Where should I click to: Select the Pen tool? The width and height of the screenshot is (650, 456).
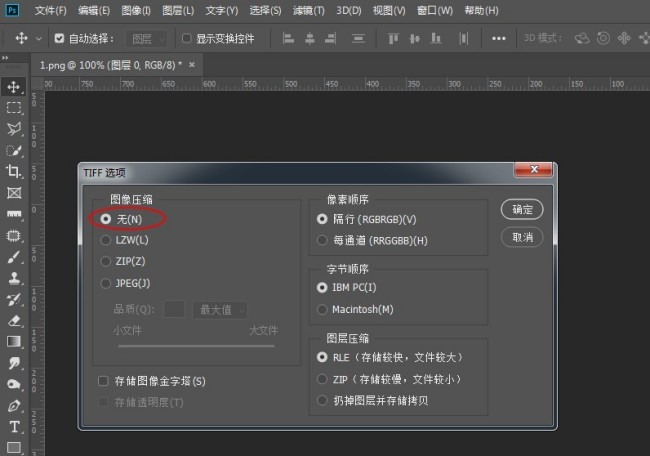(x=14, y=405)
